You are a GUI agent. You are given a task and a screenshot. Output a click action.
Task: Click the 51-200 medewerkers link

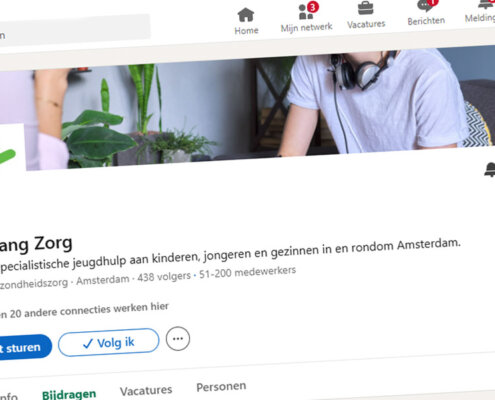pyautogui.click(x=247, y=272)
